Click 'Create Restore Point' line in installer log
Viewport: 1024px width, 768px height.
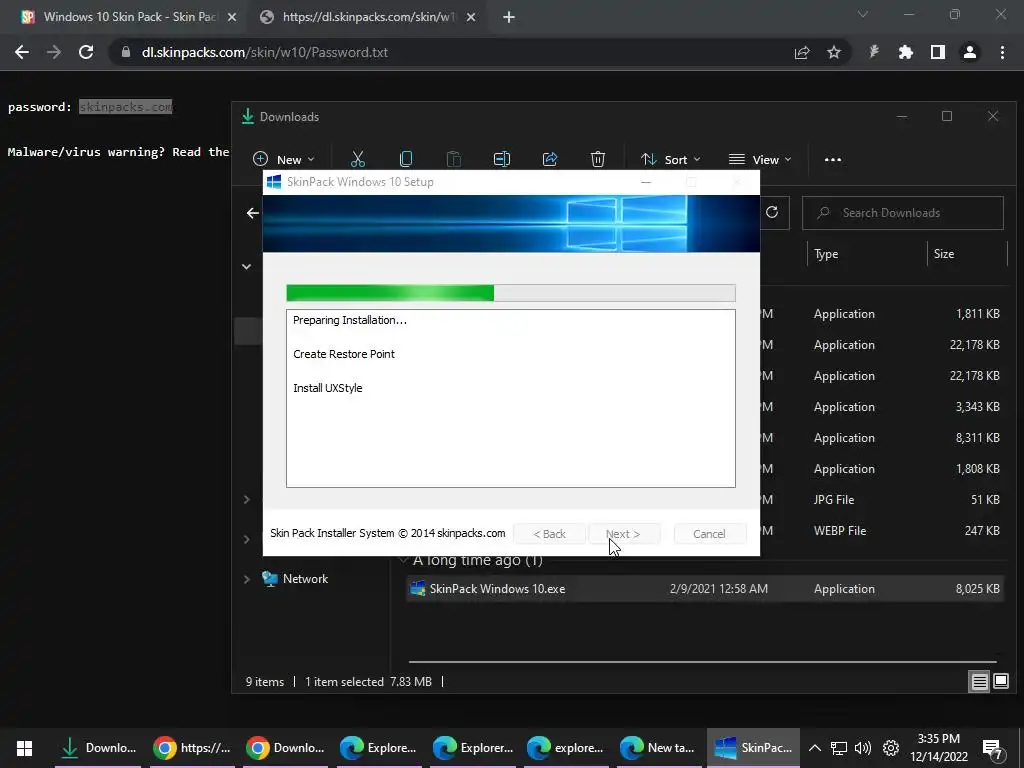(344, 354)
